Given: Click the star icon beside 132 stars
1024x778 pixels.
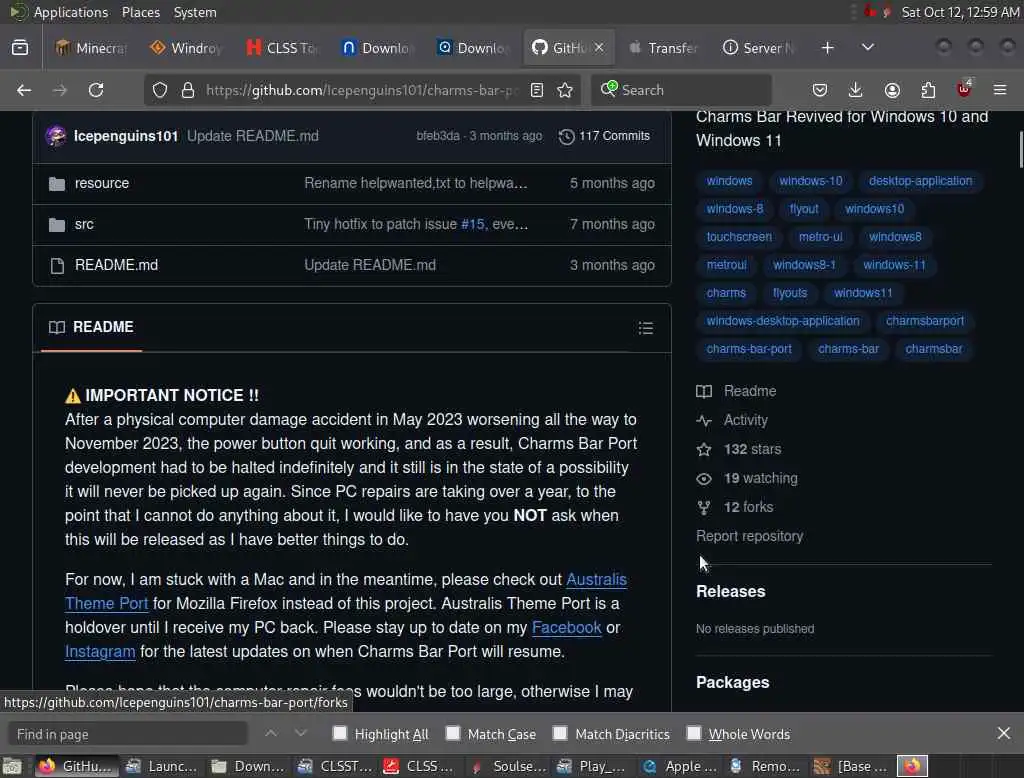Looking at the screenshot, I should tap(704, 449).
